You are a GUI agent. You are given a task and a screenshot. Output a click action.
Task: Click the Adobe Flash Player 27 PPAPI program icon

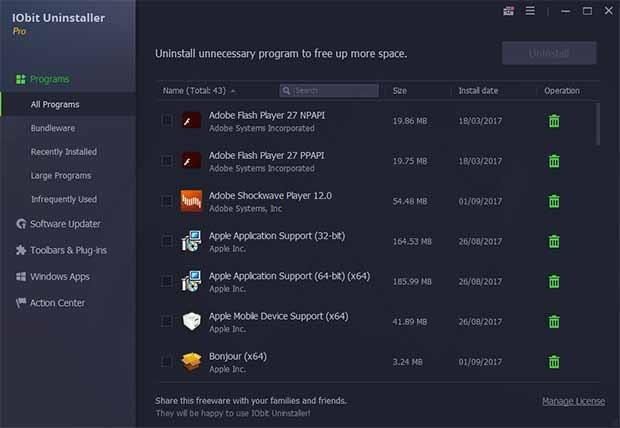click(x=191, y=161)
